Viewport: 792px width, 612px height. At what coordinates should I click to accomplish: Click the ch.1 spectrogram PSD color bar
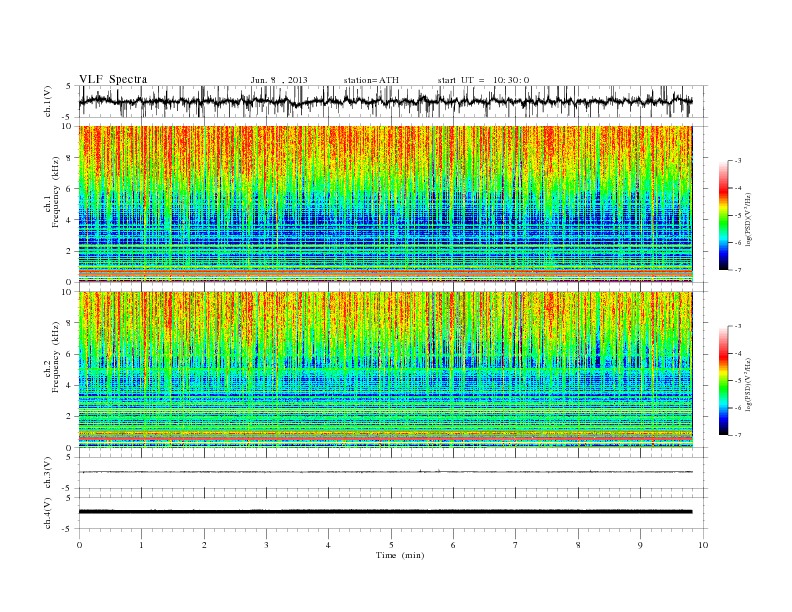point(724,216)
